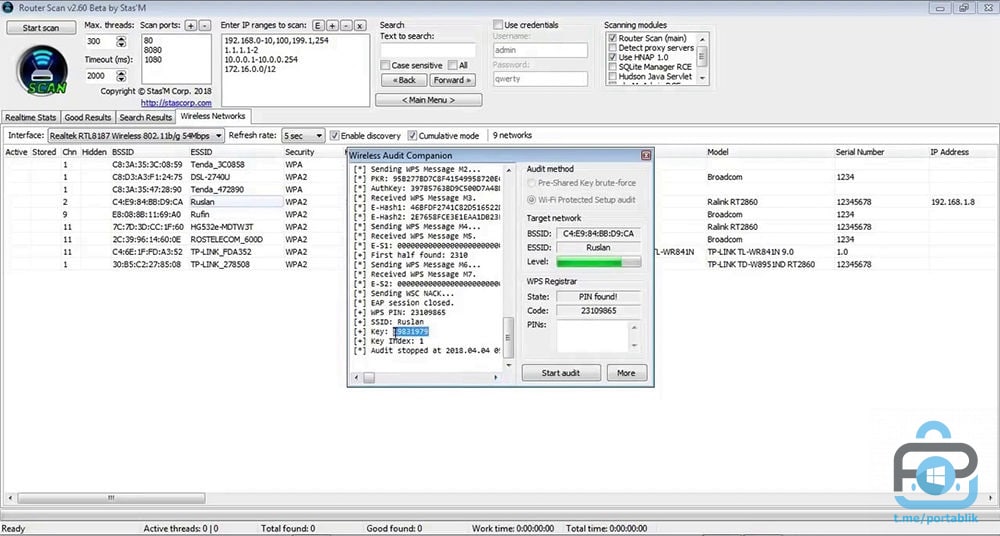Click the Start audit button

[561, 373]
